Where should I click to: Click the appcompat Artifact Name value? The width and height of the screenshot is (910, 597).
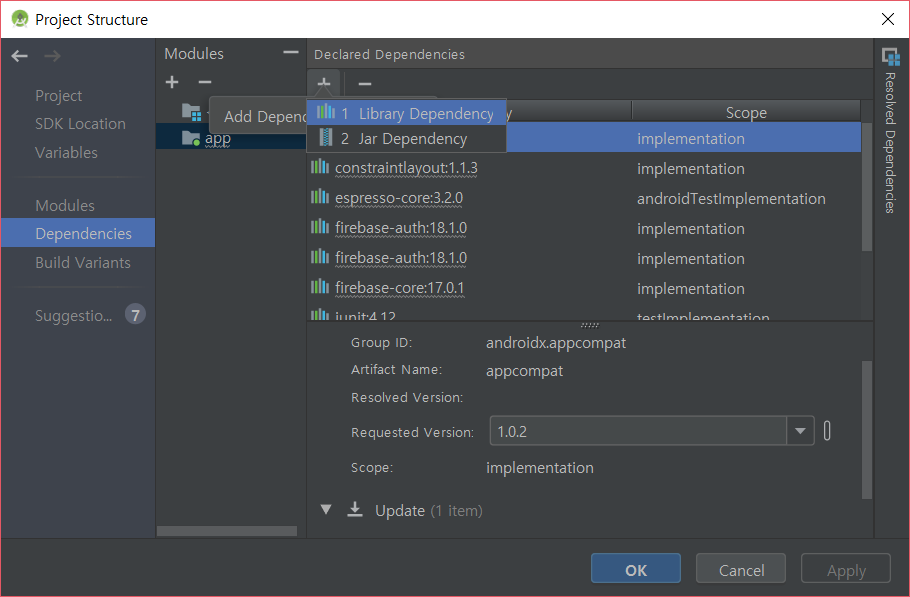525,371
